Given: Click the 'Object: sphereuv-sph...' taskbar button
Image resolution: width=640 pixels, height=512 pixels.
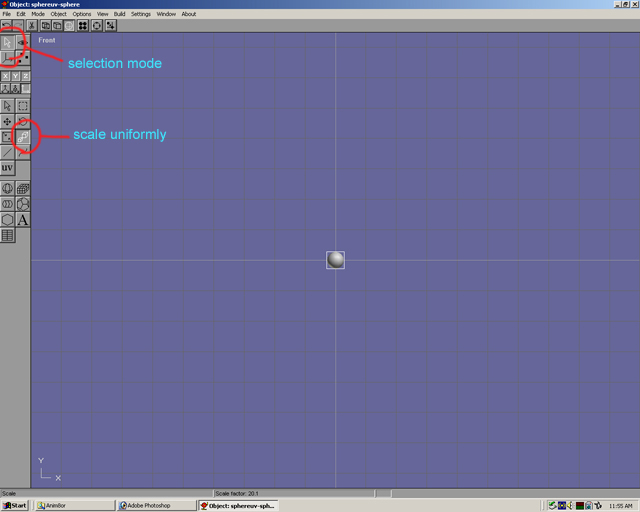Looking at the screenshot, I should pos(239,505).
